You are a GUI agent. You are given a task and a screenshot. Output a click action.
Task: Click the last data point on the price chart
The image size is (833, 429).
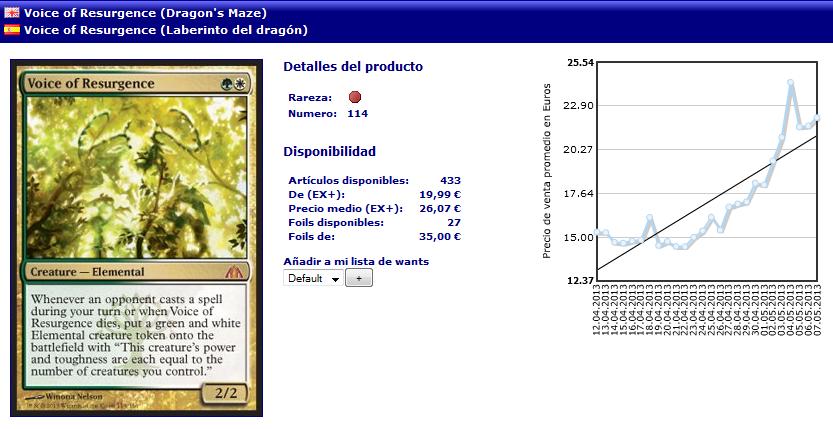coord(817,118)
